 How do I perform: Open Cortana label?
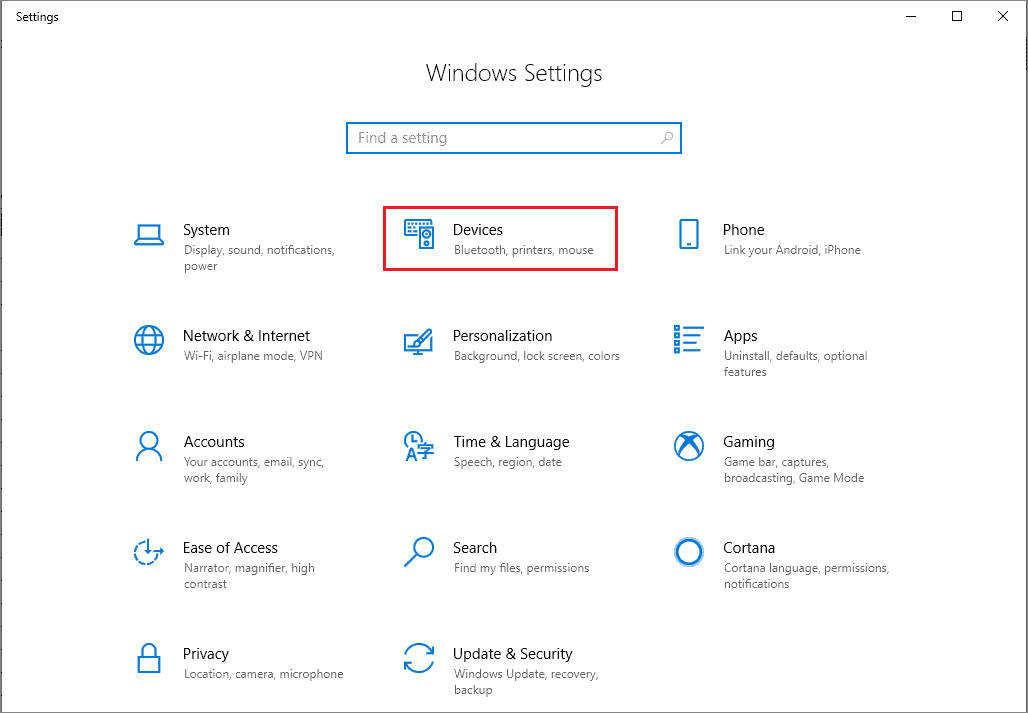(749, 548)
